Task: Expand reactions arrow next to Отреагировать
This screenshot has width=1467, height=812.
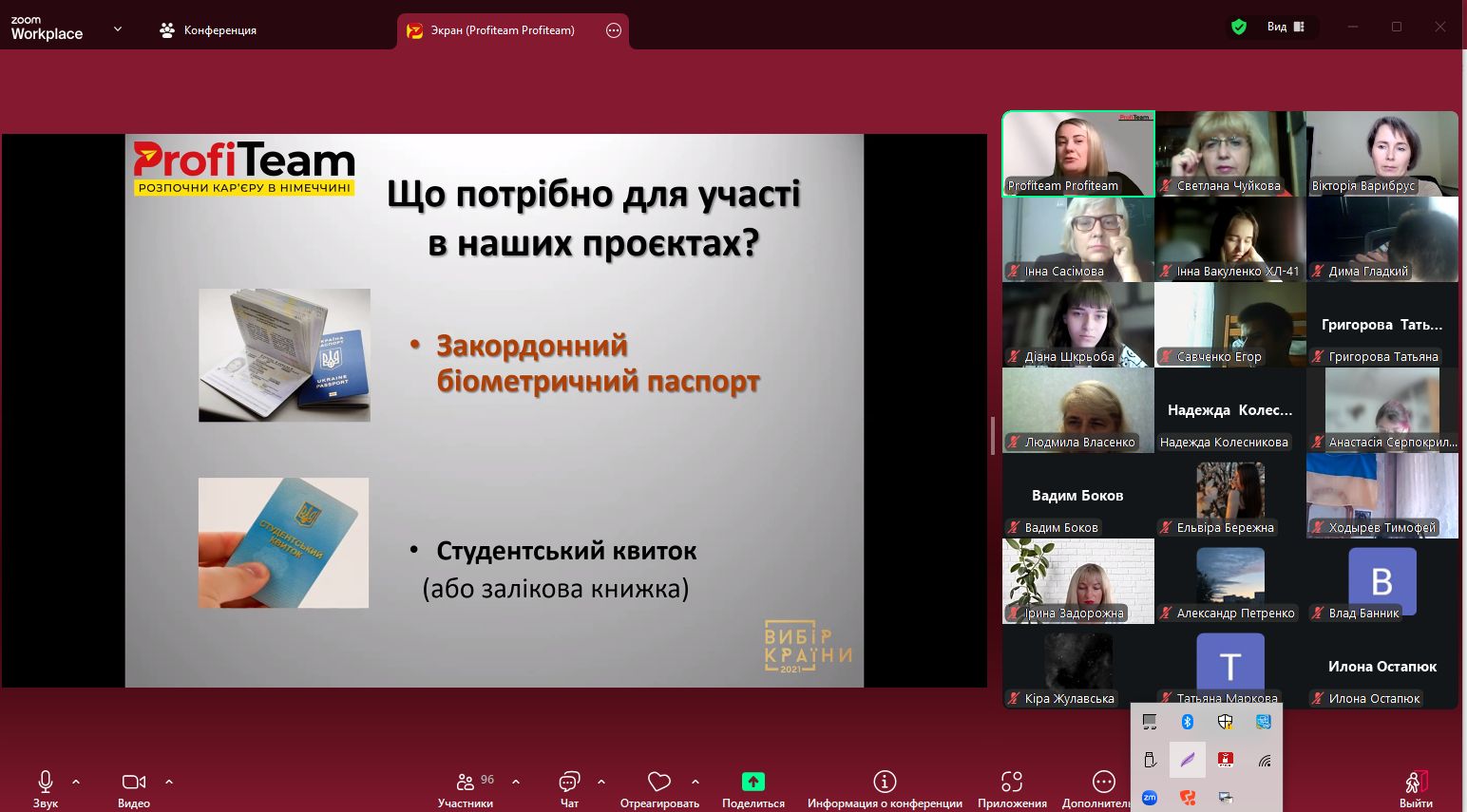Action: point(695,782)
